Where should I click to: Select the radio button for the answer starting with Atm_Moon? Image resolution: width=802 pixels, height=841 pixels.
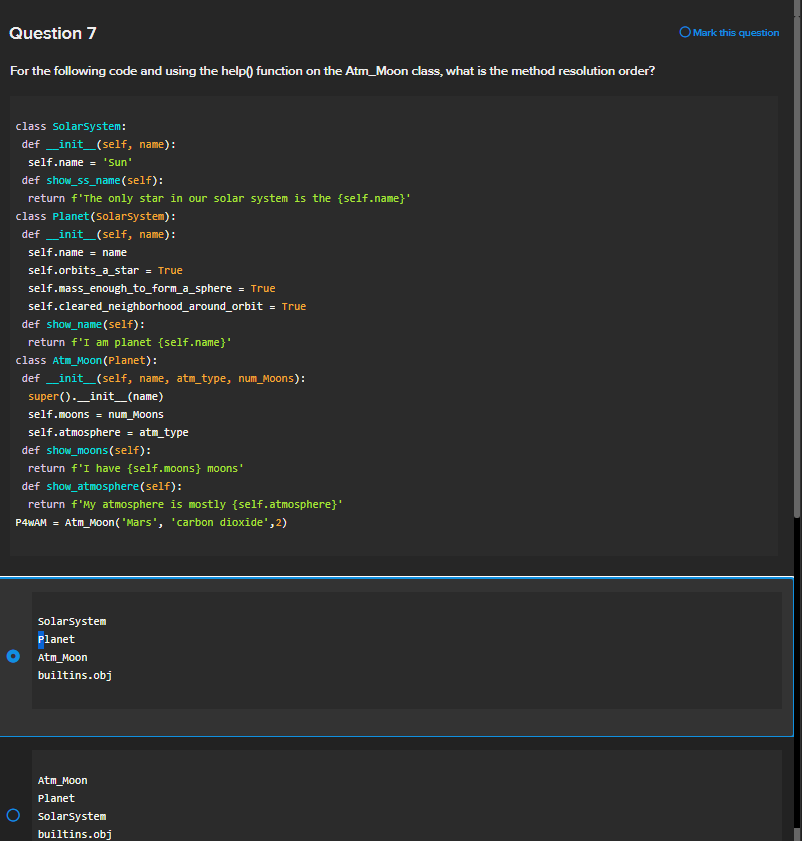tap(13, 815)
